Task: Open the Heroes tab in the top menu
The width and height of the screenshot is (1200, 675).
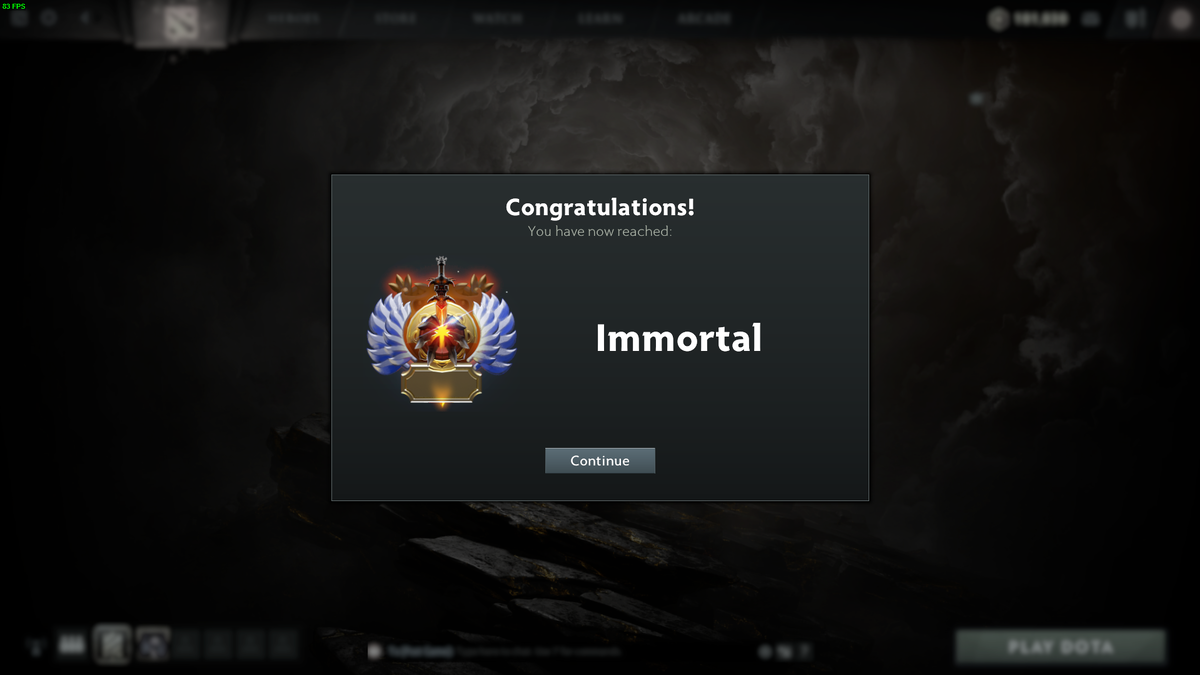Action: click(294, 18)
